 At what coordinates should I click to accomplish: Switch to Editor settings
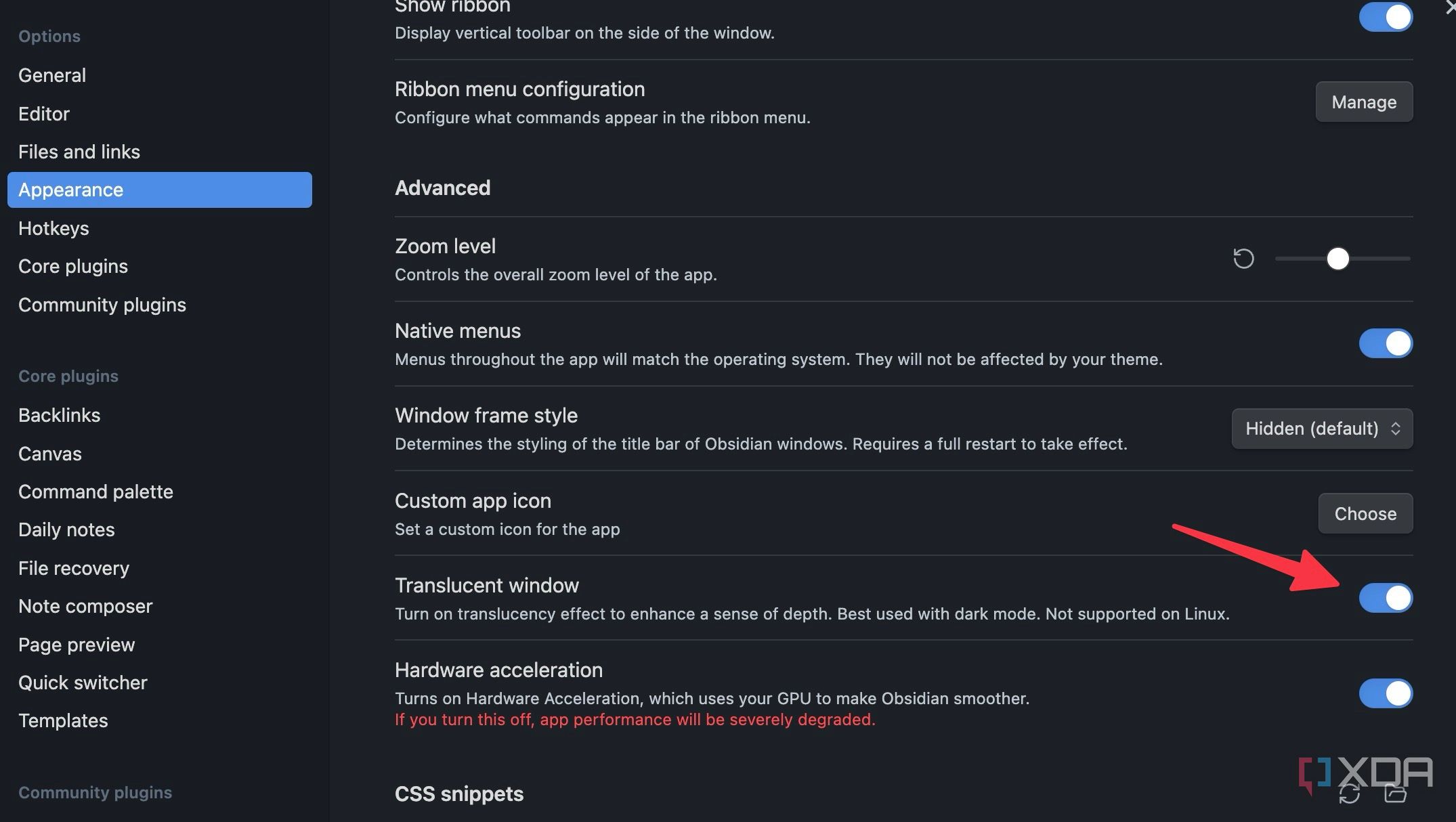click(43, 113)
